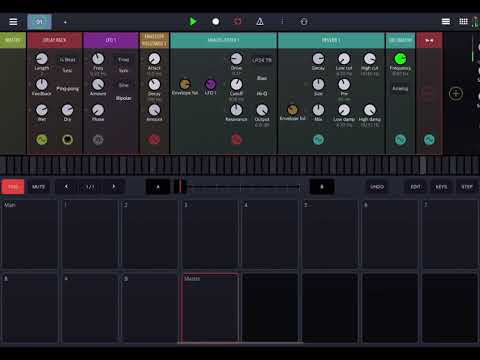Click the Delay module's right ring output icon

coord(67,140)
